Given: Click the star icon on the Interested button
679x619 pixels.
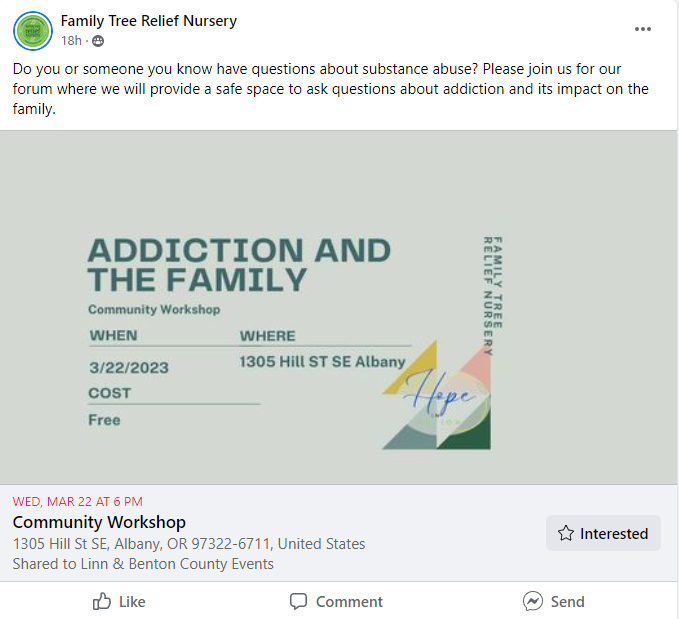Looking at the screenshot, I should coord(566,533).
